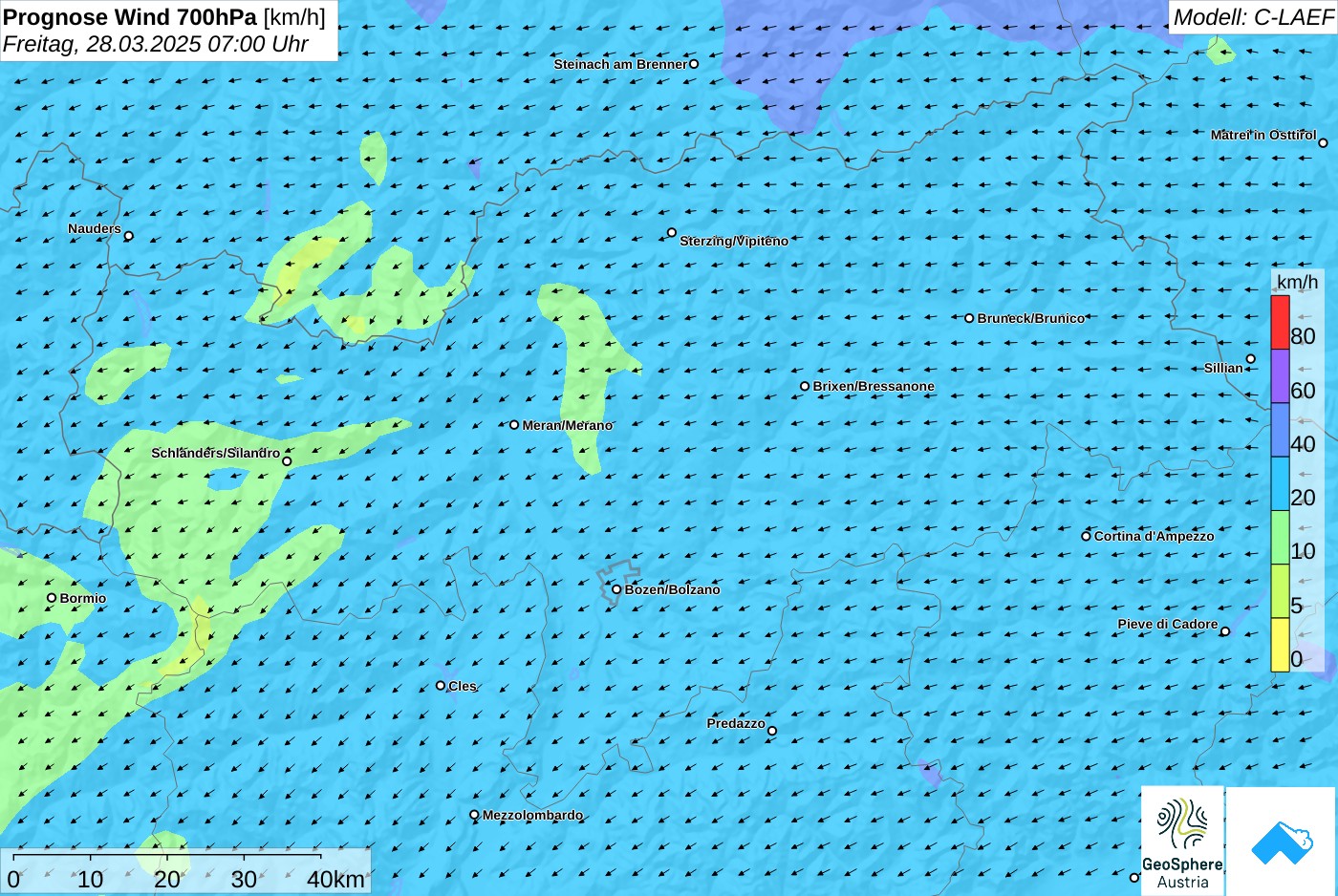Click the 'Sterzing/Vipiteno' label text

(734, 241)
